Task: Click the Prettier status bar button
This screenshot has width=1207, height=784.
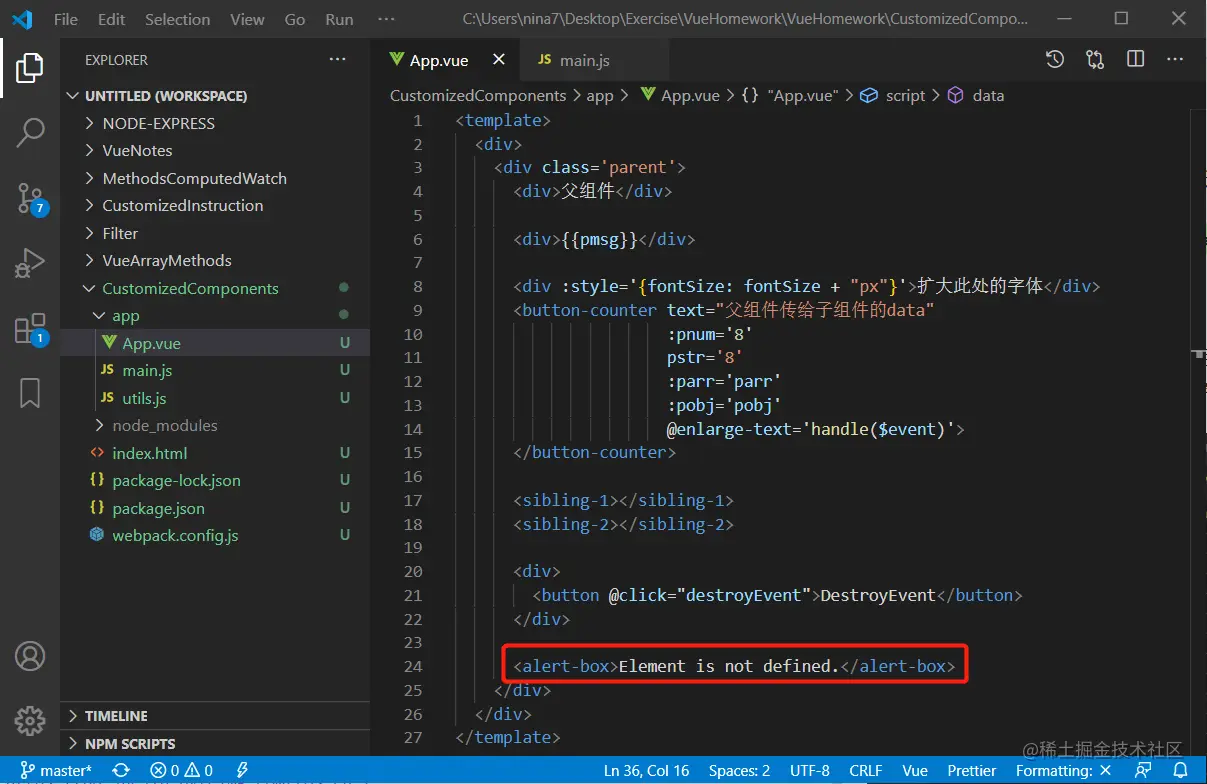Action: coord(972,771)
